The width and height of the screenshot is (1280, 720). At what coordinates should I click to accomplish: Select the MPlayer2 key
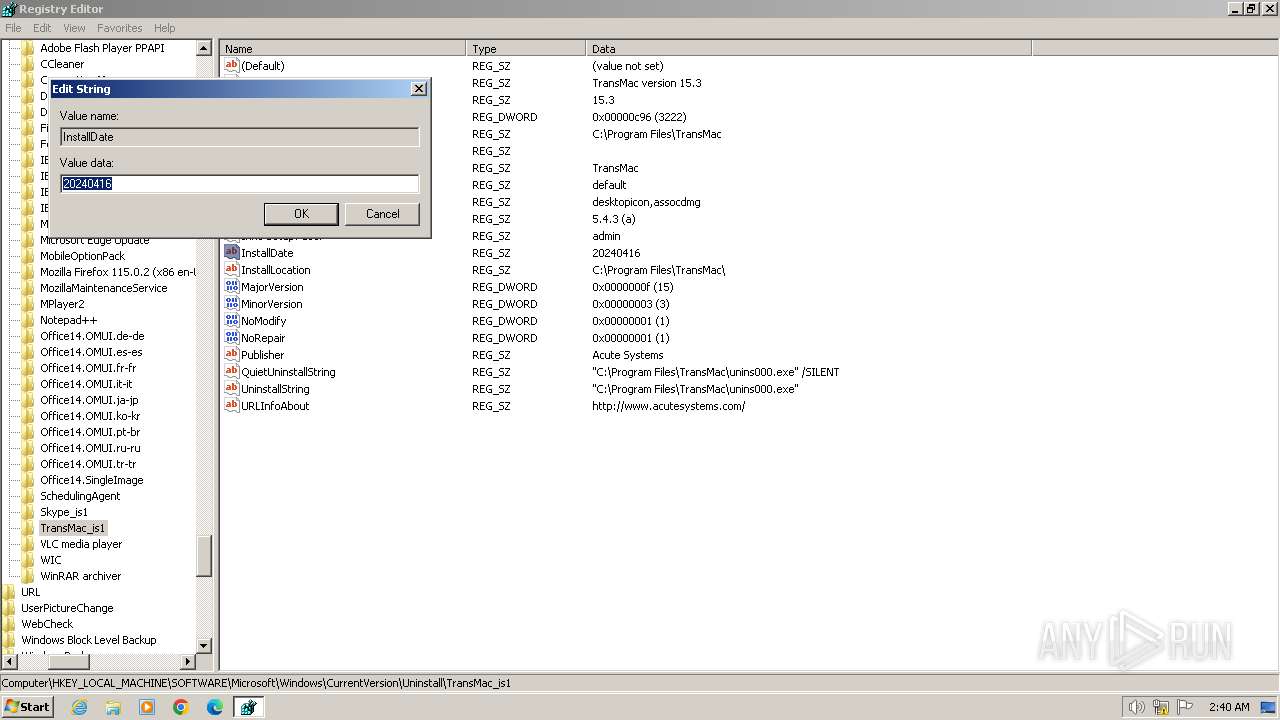coord(62,304)
